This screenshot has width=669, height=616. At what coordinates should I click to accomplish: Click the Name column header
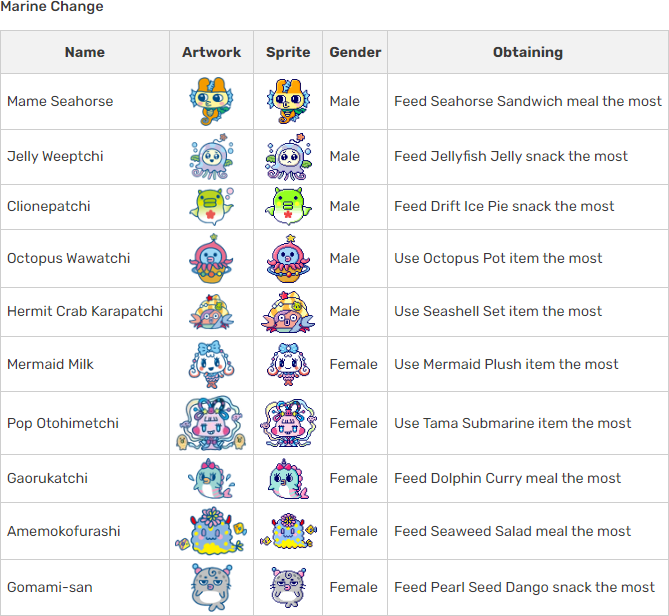(85, 52)
